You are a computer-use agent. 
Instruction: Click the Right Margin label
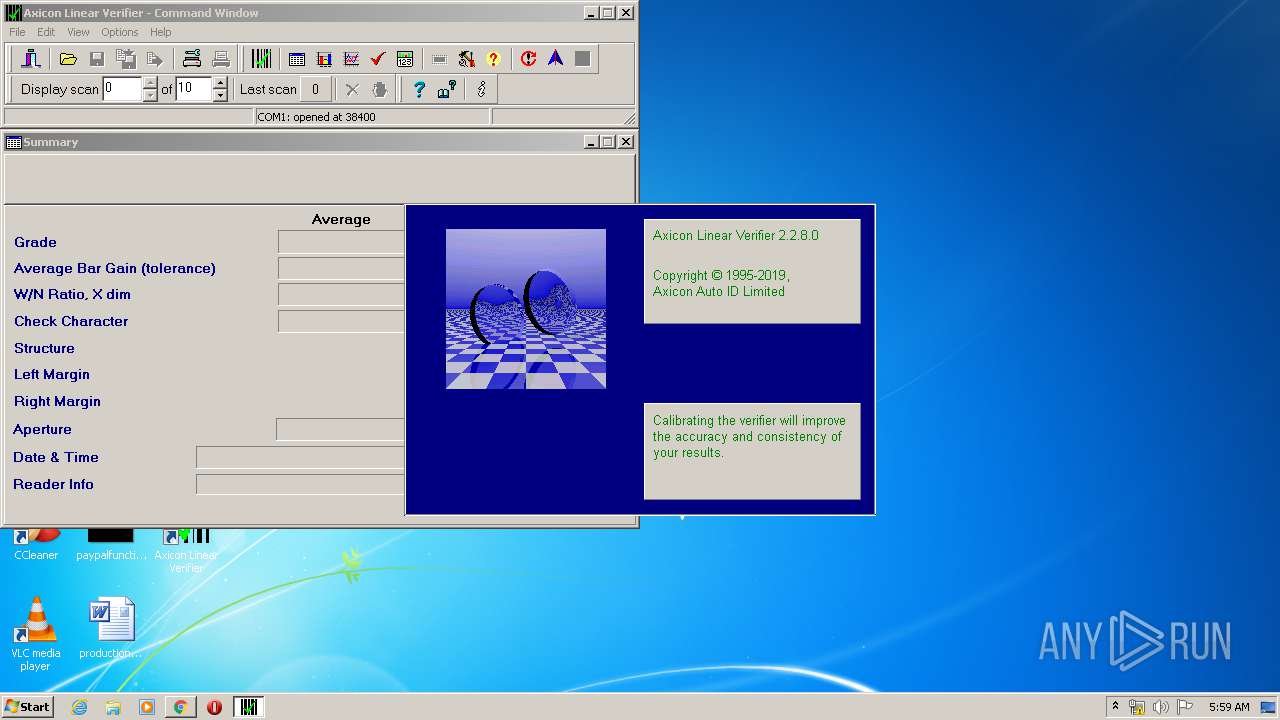click(57, 401)
